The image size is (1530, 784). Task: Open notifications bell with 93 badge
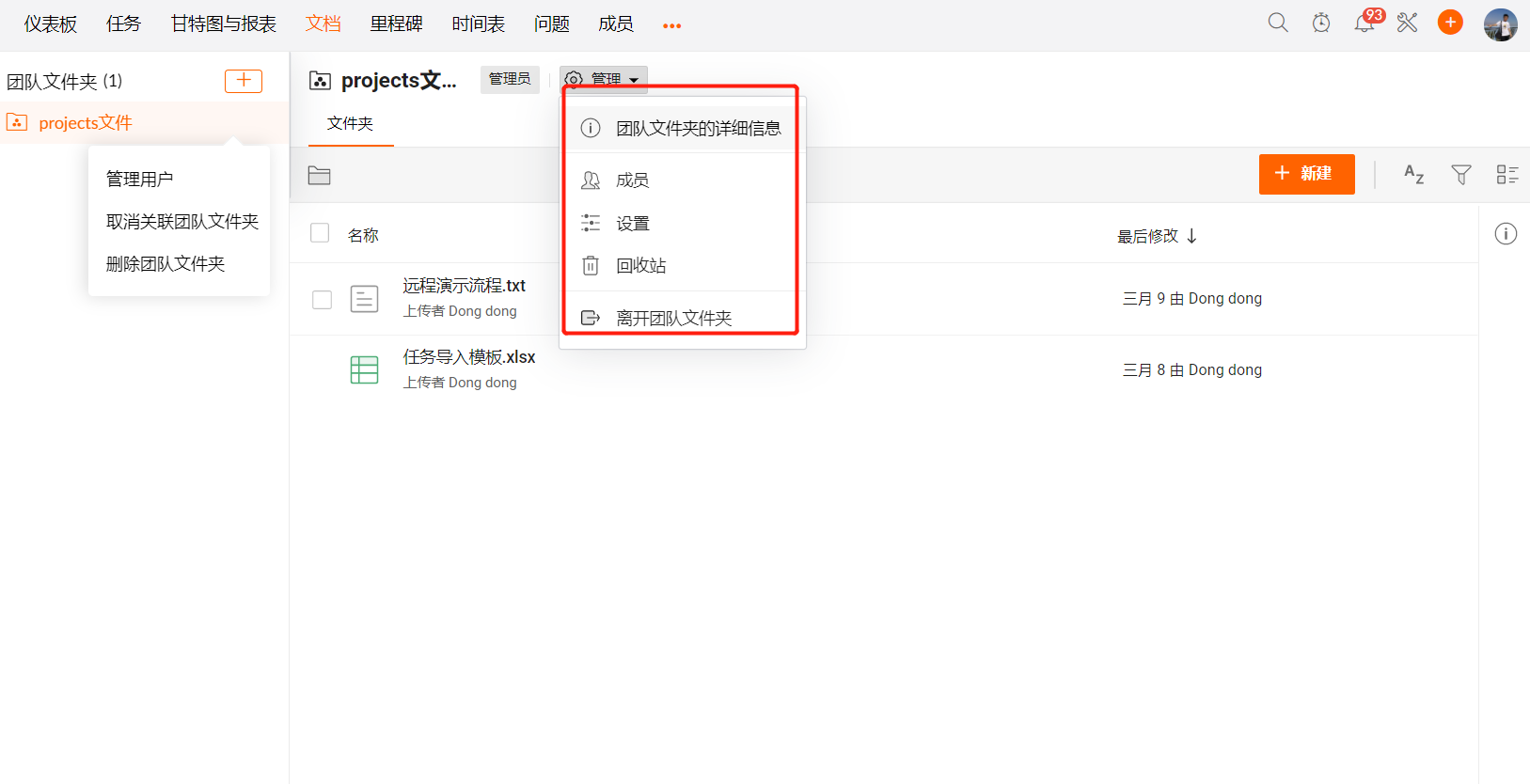click(x=1364, y=23)
